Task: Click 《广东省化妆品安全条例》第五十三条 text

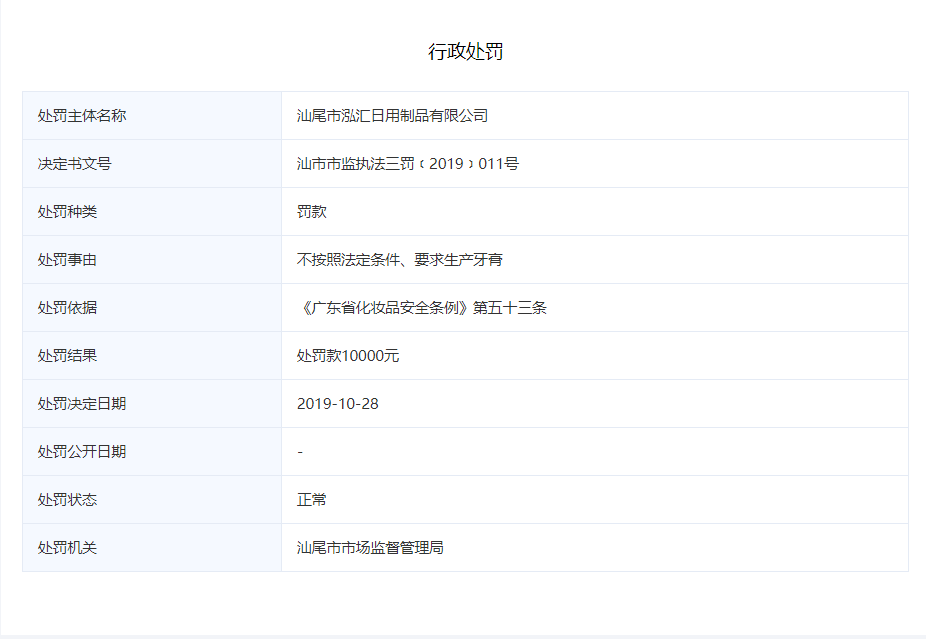Action: pos(422,308)
